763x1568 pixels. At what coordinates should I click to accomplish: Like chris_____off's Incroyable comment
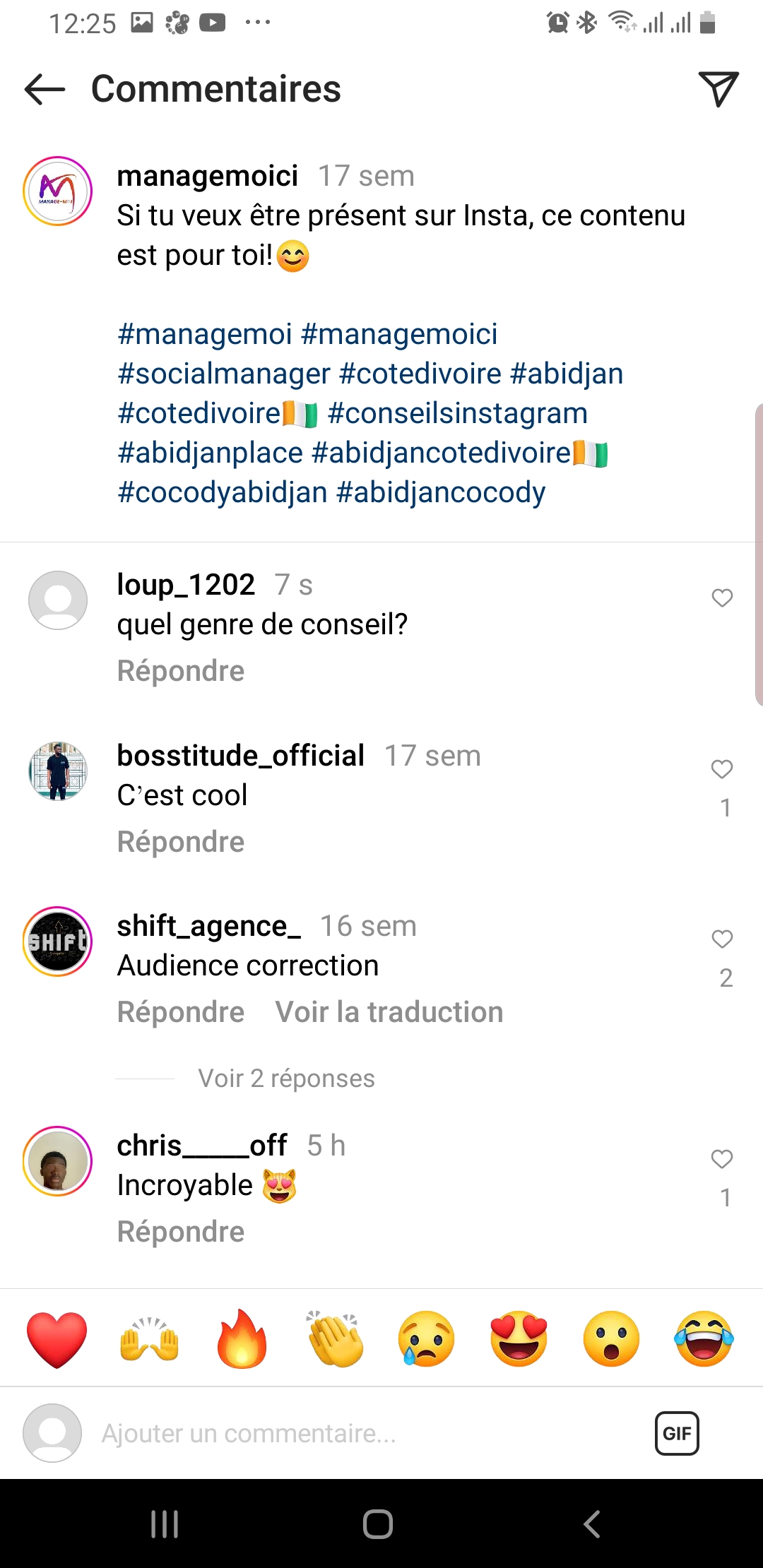tap(721, 1159)
